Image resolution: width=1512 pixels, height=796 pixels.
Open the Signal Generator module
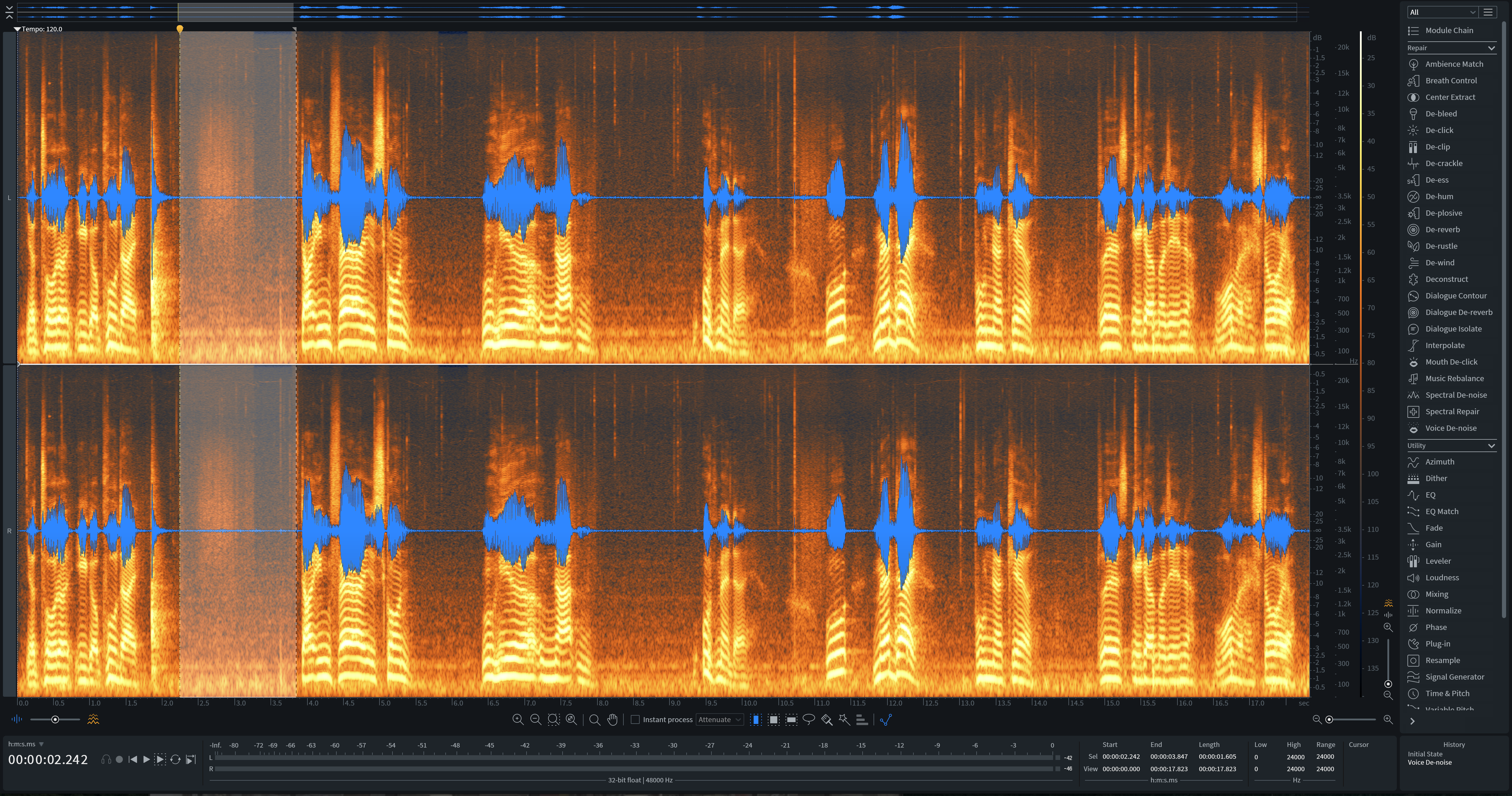[1451, 677]
